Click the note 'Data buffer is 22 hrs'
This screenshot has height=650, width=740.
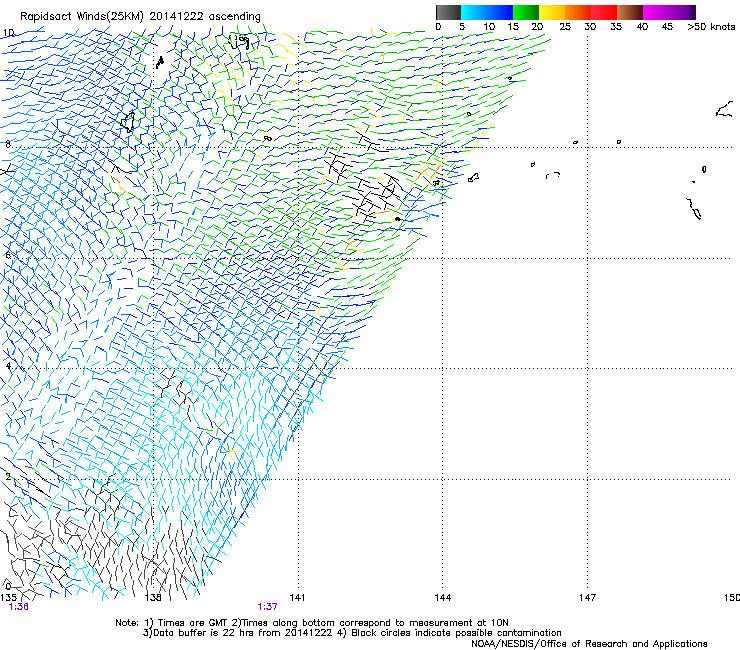[204, 633]
